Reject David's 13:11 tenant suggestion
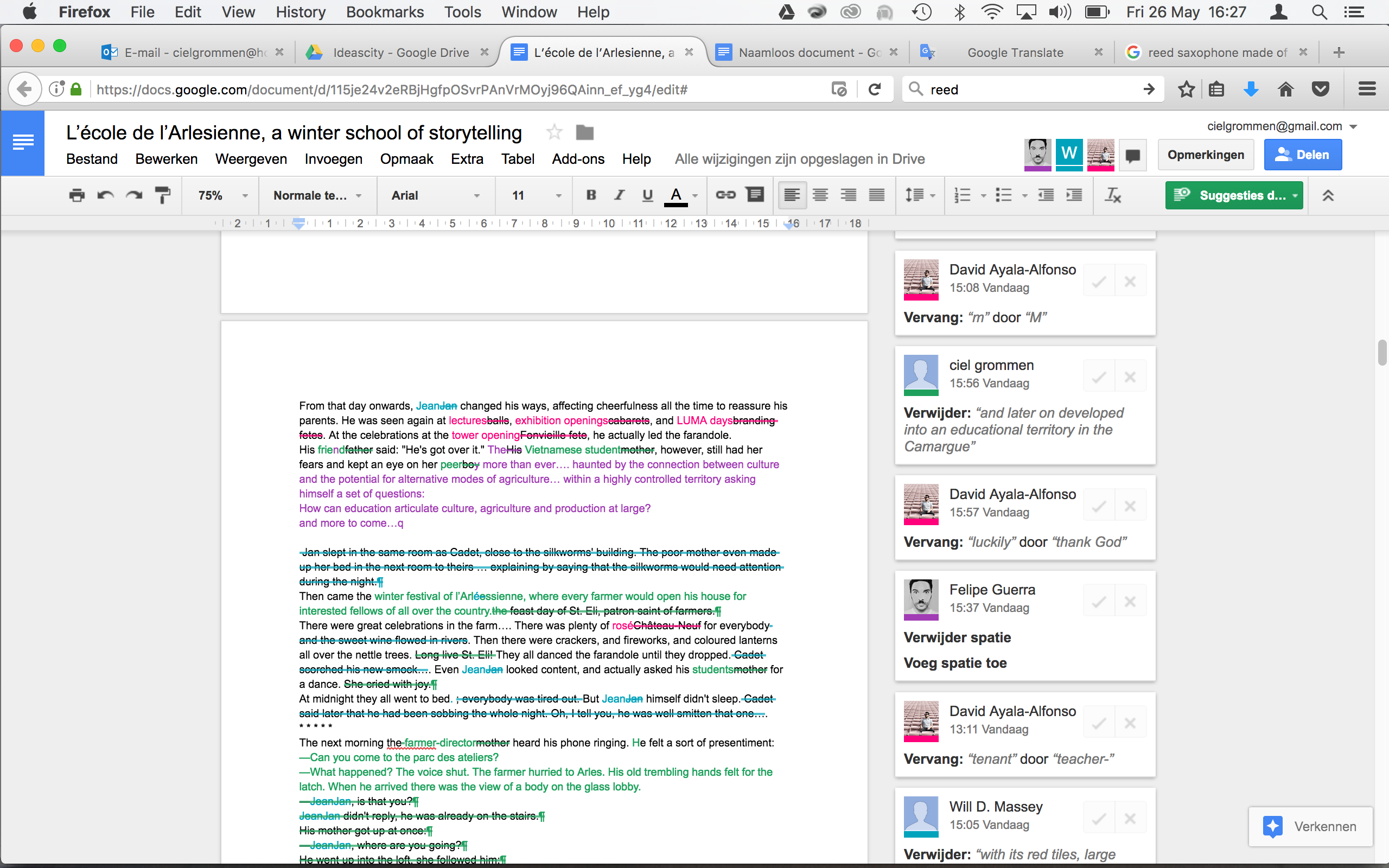The image size is (1389, 868). pyautogui.click(x=1130, y=723)
